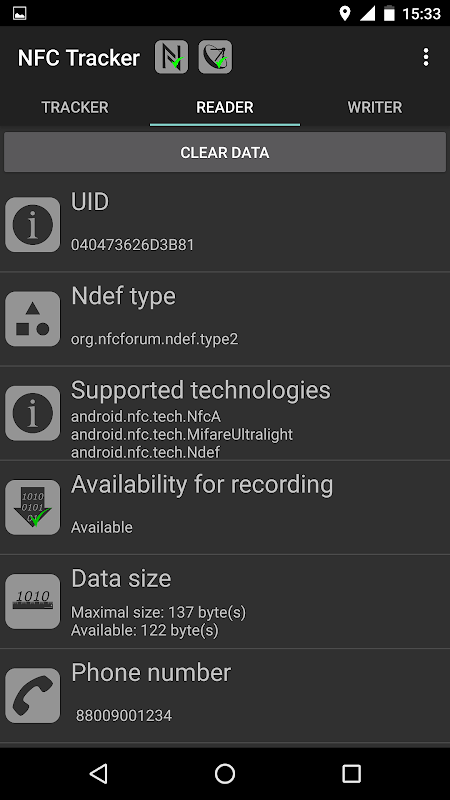Open the three-dot overflow menu
The width and height of the screenshot is (450, 800).
(426, 57)
